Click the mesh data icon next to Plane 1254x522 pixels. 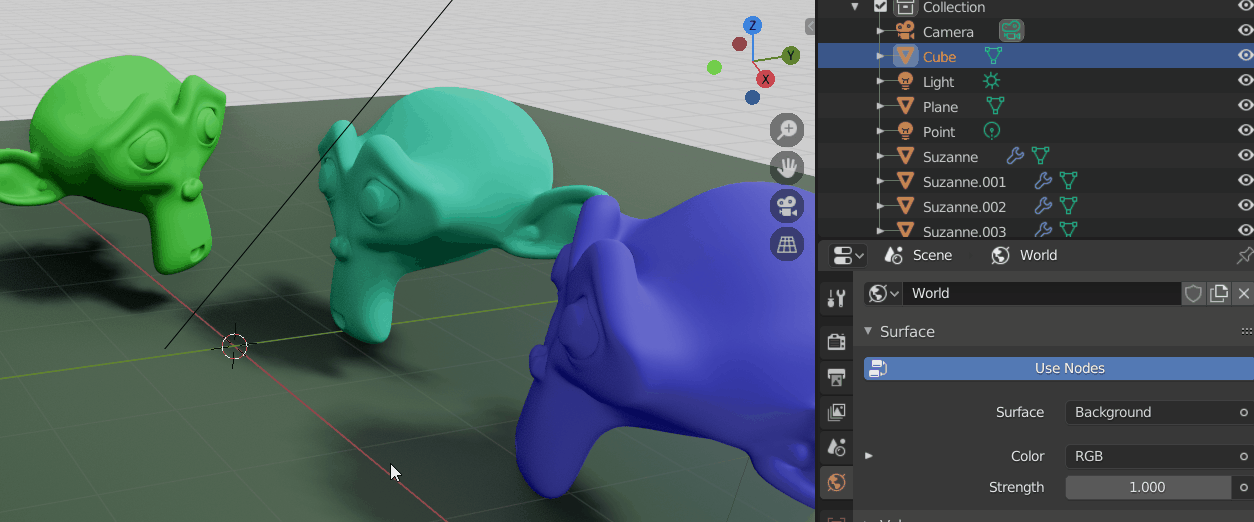point(995,106)
